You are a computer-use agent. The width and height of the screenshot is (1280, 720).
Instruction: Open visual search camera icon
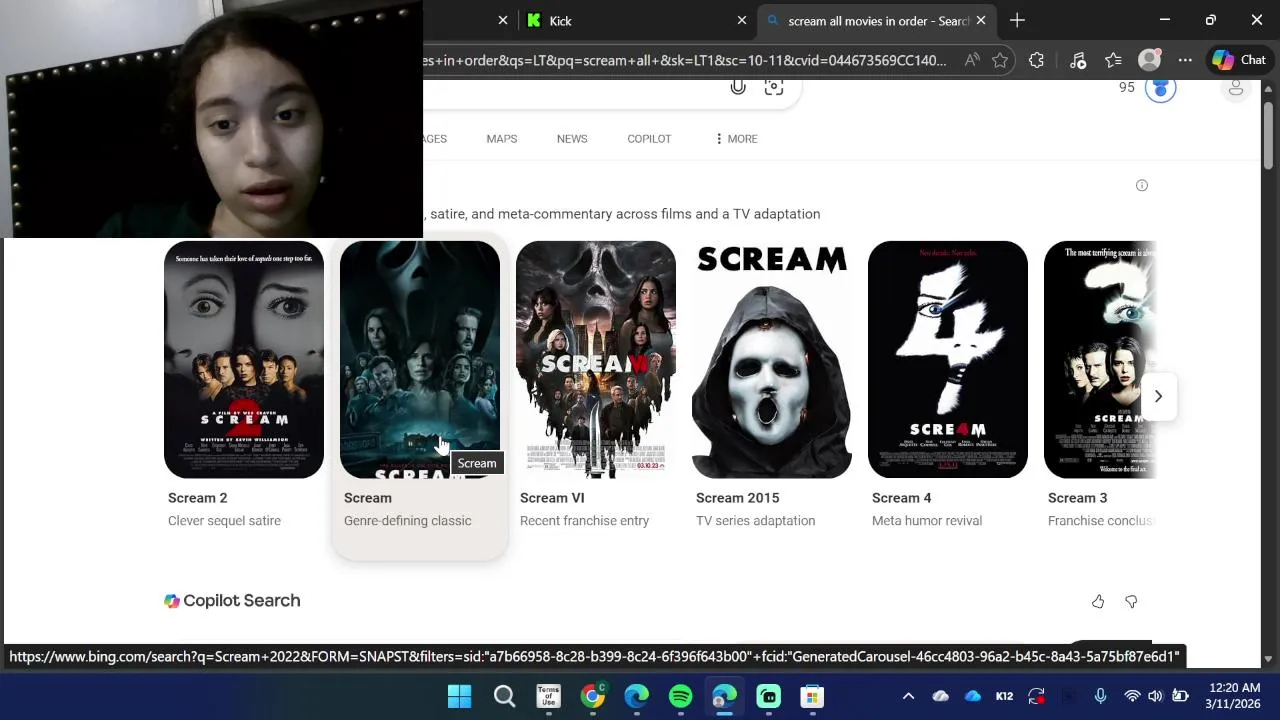(774, 87)
